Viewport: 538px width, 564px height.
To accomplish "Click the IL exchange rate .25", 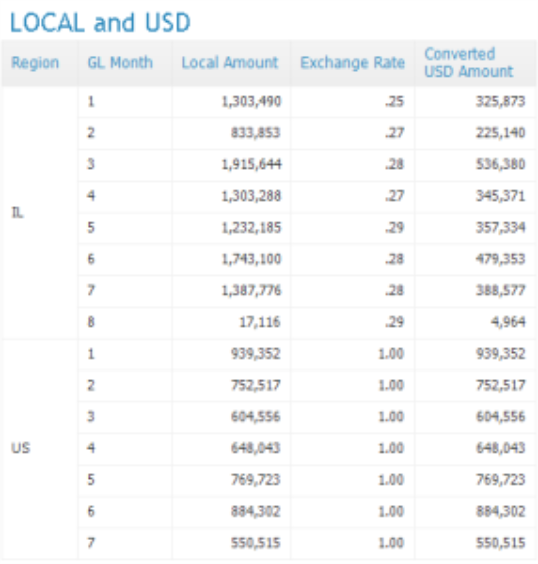I will 394,101.
